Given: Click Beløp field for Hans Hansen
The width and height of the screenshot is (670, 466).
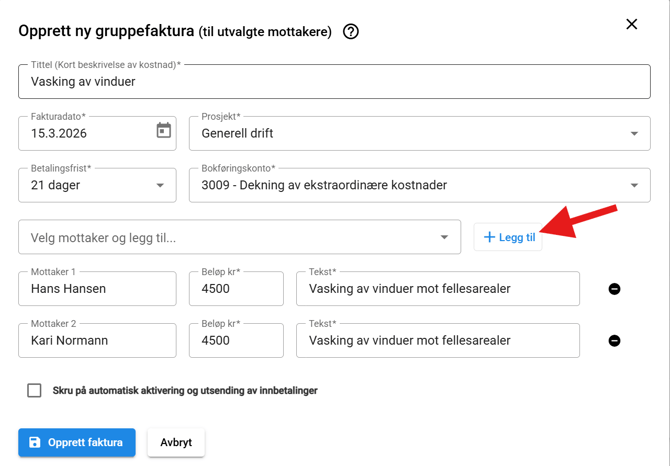Looking at the screenshot, I should click(236, 289).
